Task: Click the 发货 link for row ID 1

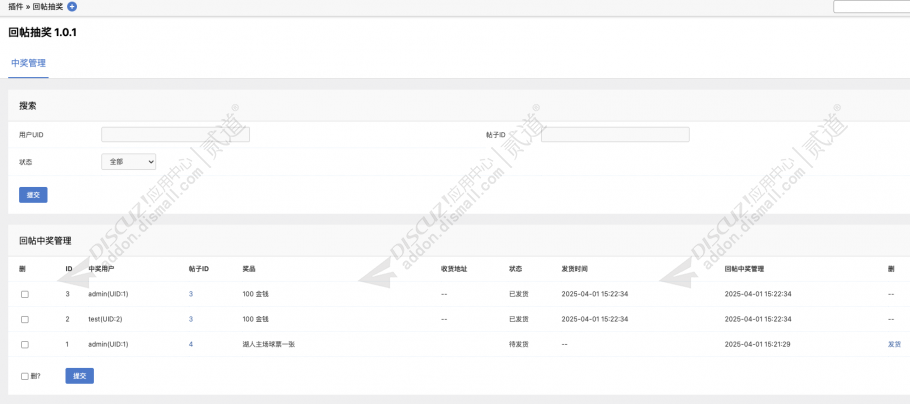Action: 894,344
